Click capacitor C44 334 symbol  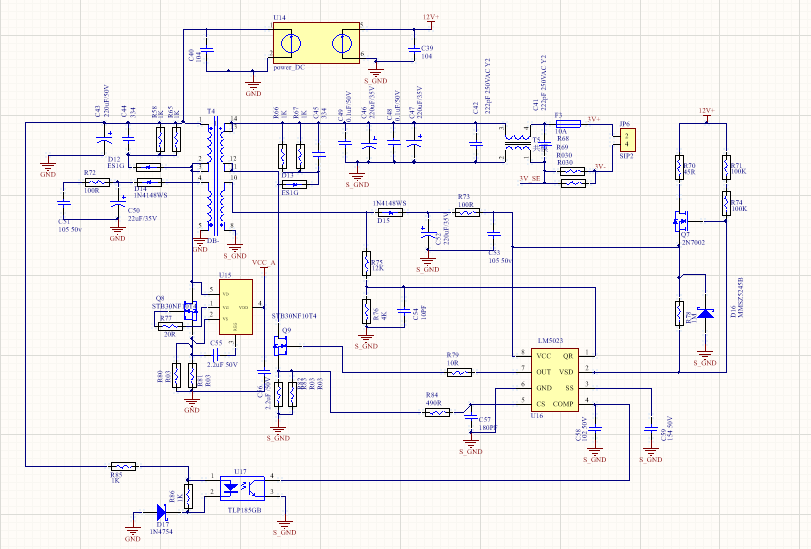(x=128, y=139)
